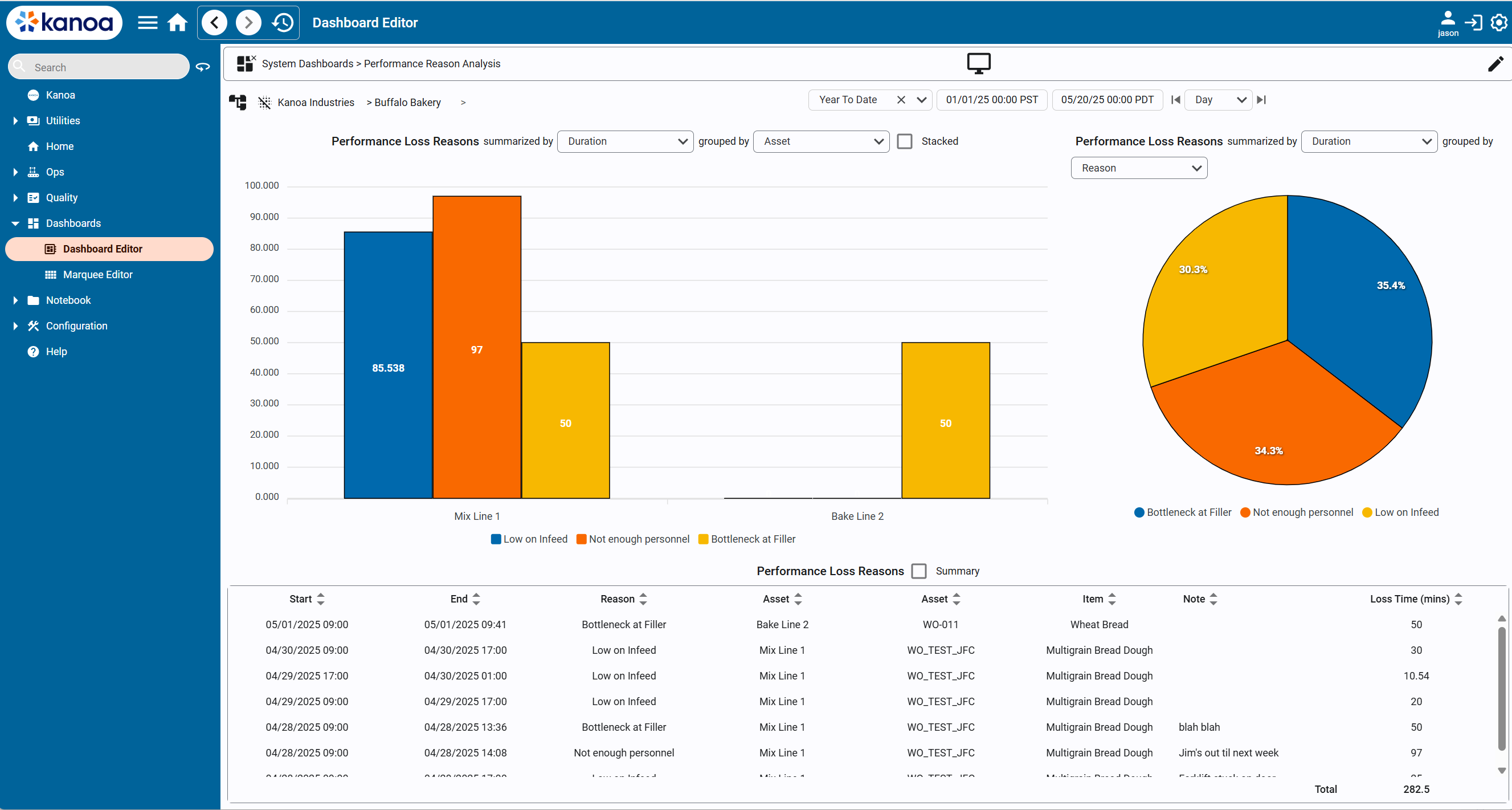Open the Duration summarize dropdown
This screenshot has height=810, width=1512.
[x=624, y=141]
